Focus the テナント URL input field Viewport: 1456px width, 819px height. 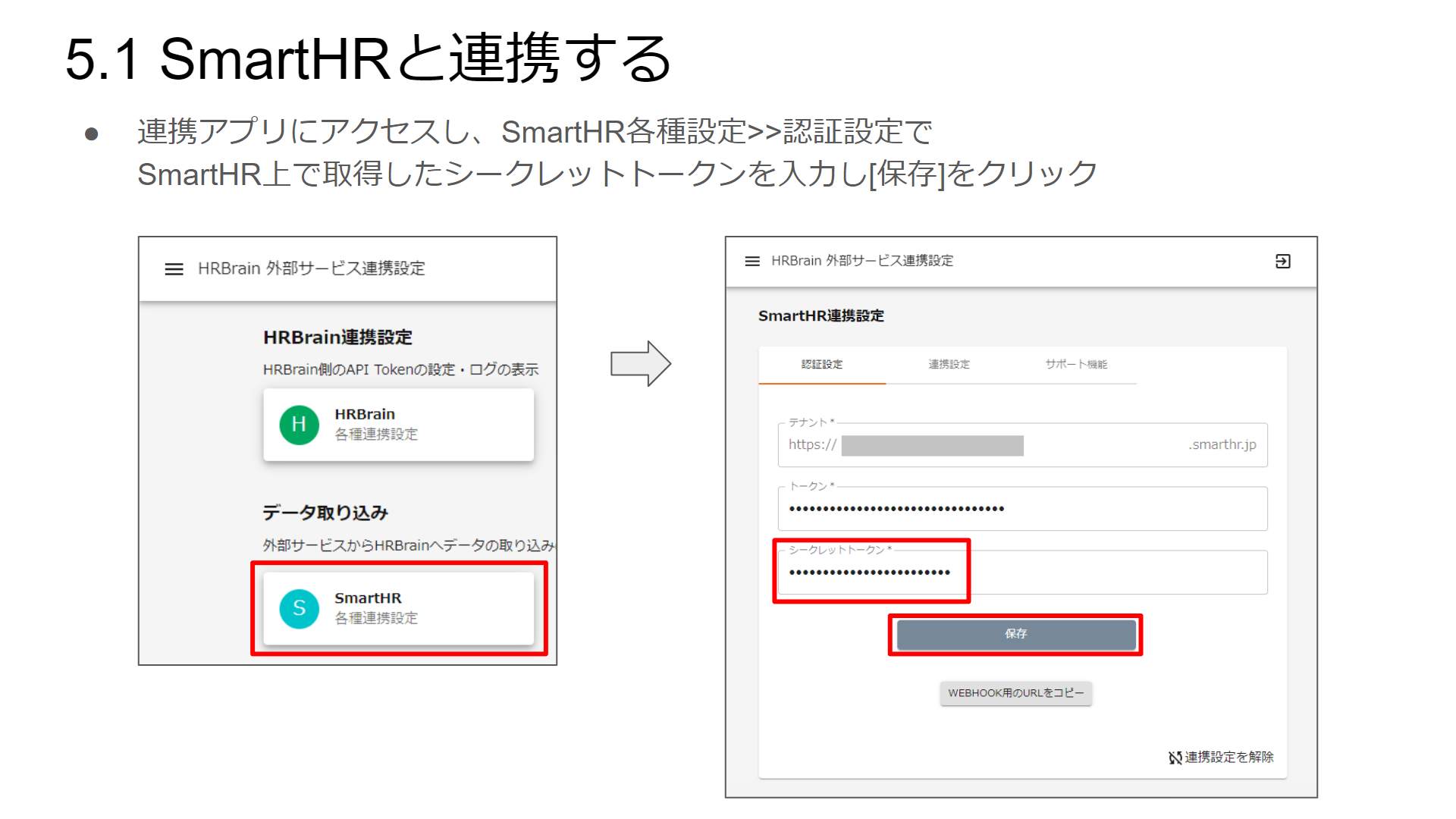tap(1023, 445)
